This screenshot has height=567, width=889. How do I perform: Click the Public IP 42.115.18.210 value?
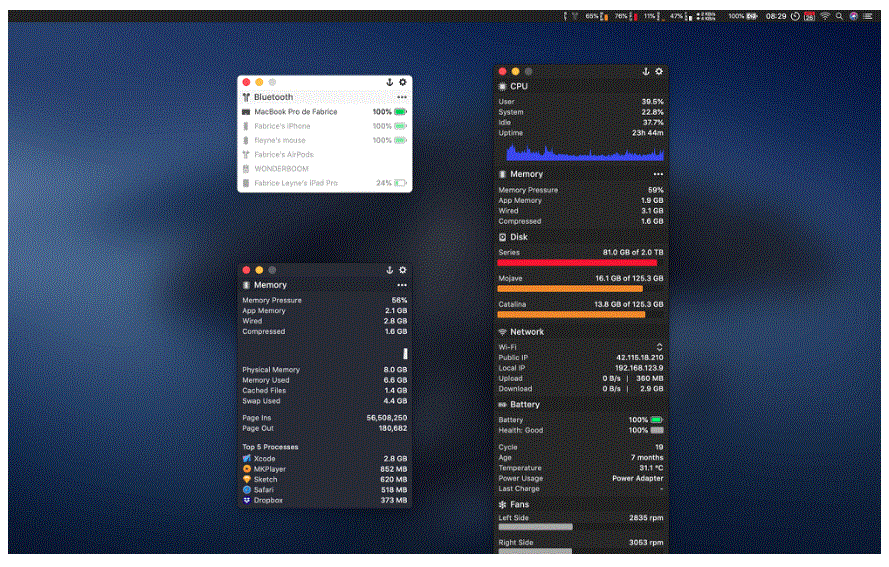click(x=640, y=358)
